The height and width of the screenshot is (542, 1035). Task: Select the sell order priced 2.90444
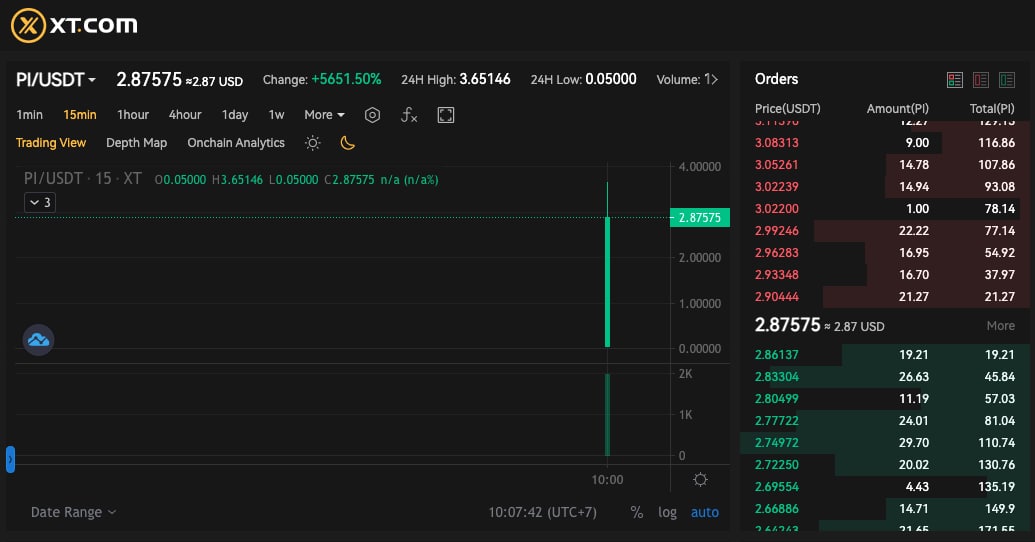(x=885, y=296)
